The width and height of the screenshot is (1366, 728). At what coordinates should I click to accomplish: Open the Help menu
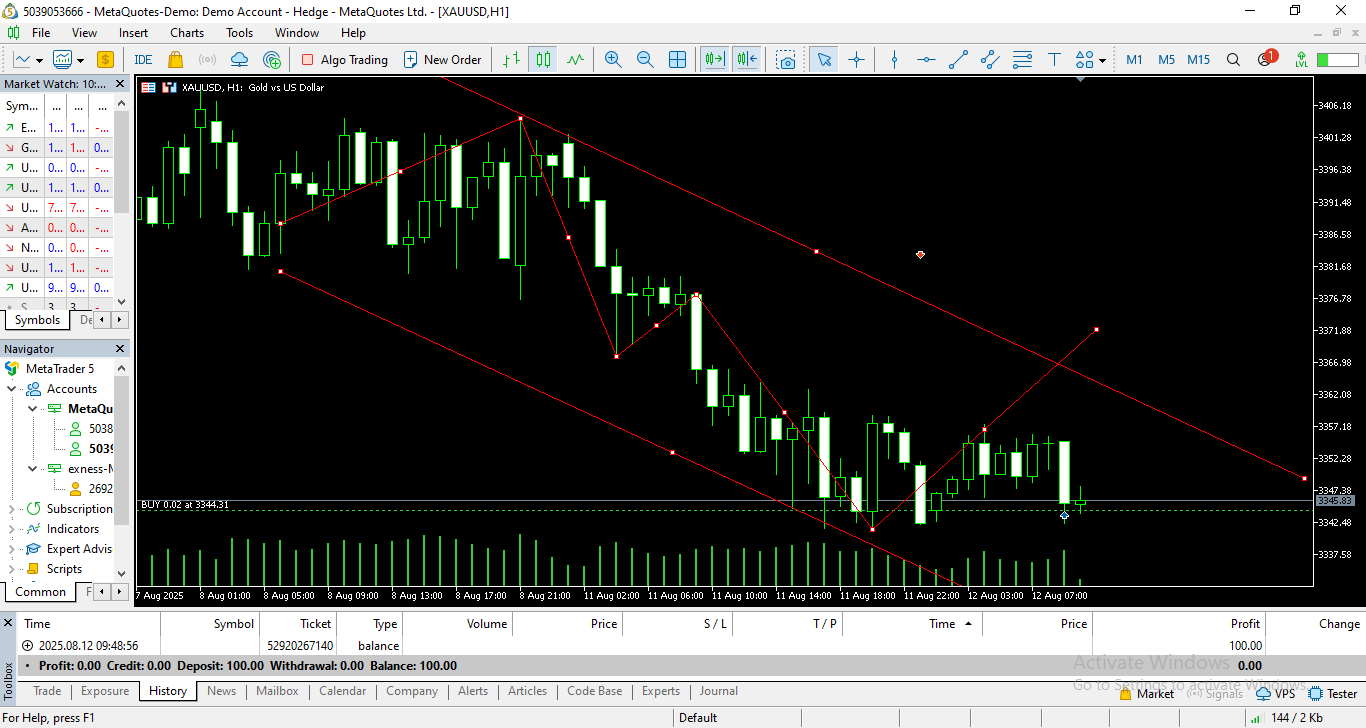tap(353, 33)
